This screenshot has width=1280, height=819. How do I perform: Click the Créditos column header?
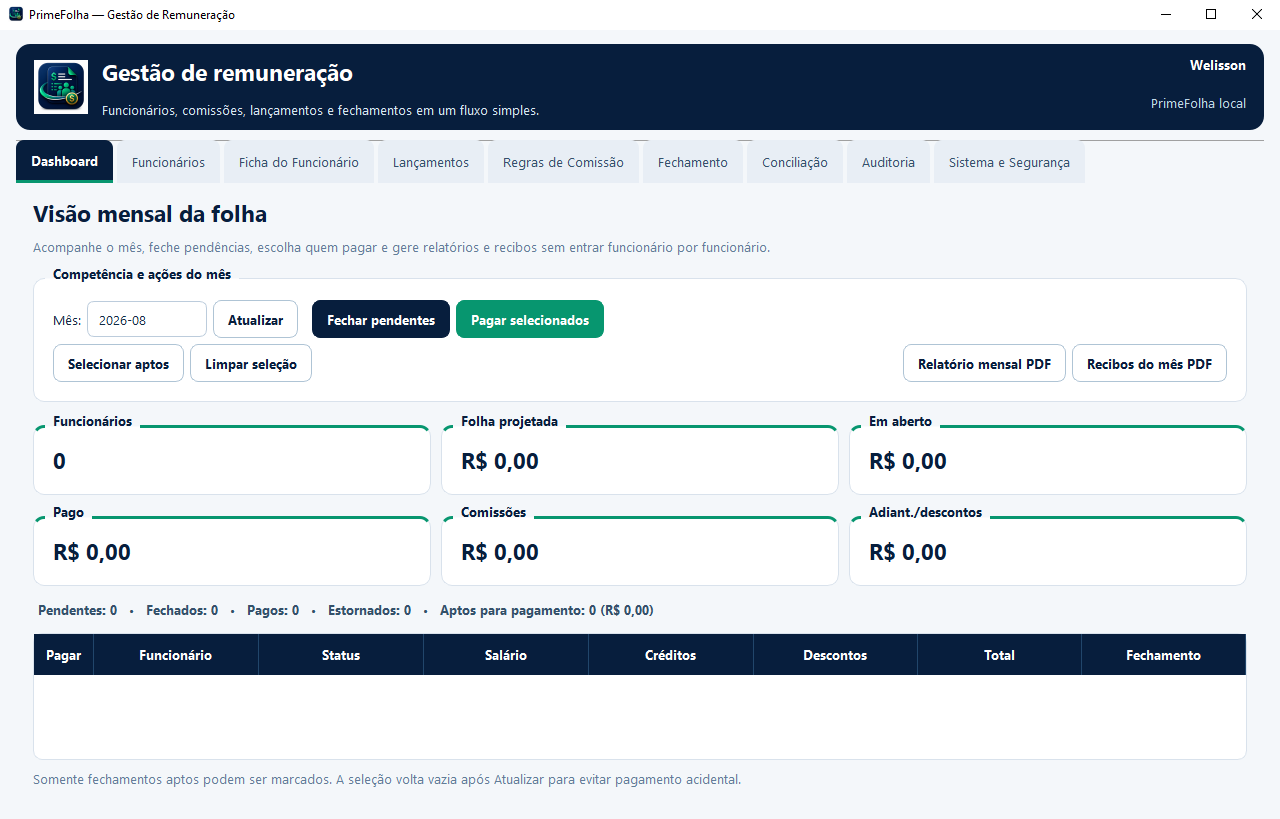point(671,655)
